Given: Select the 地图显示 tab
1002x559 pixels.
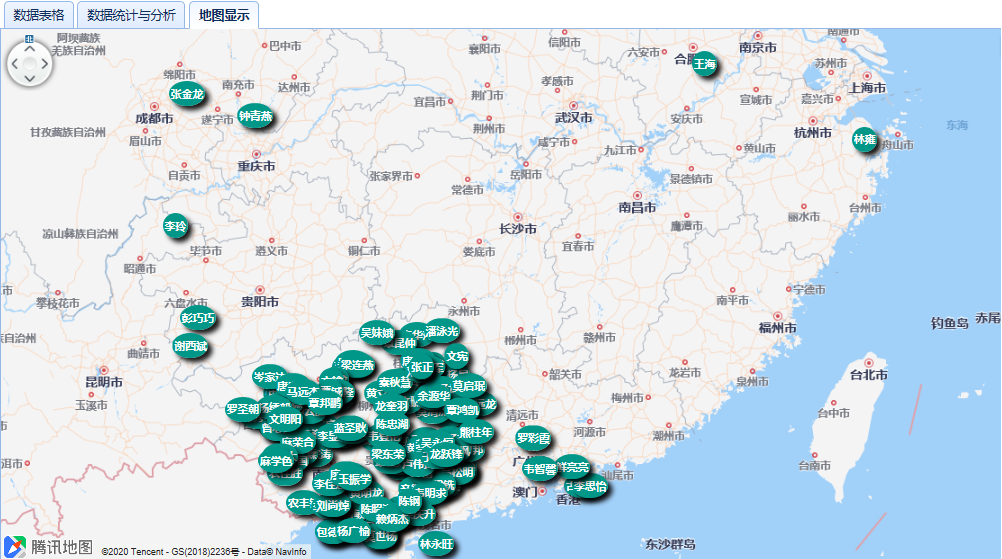Looking at the screenshot, I should tap(224, 15).
